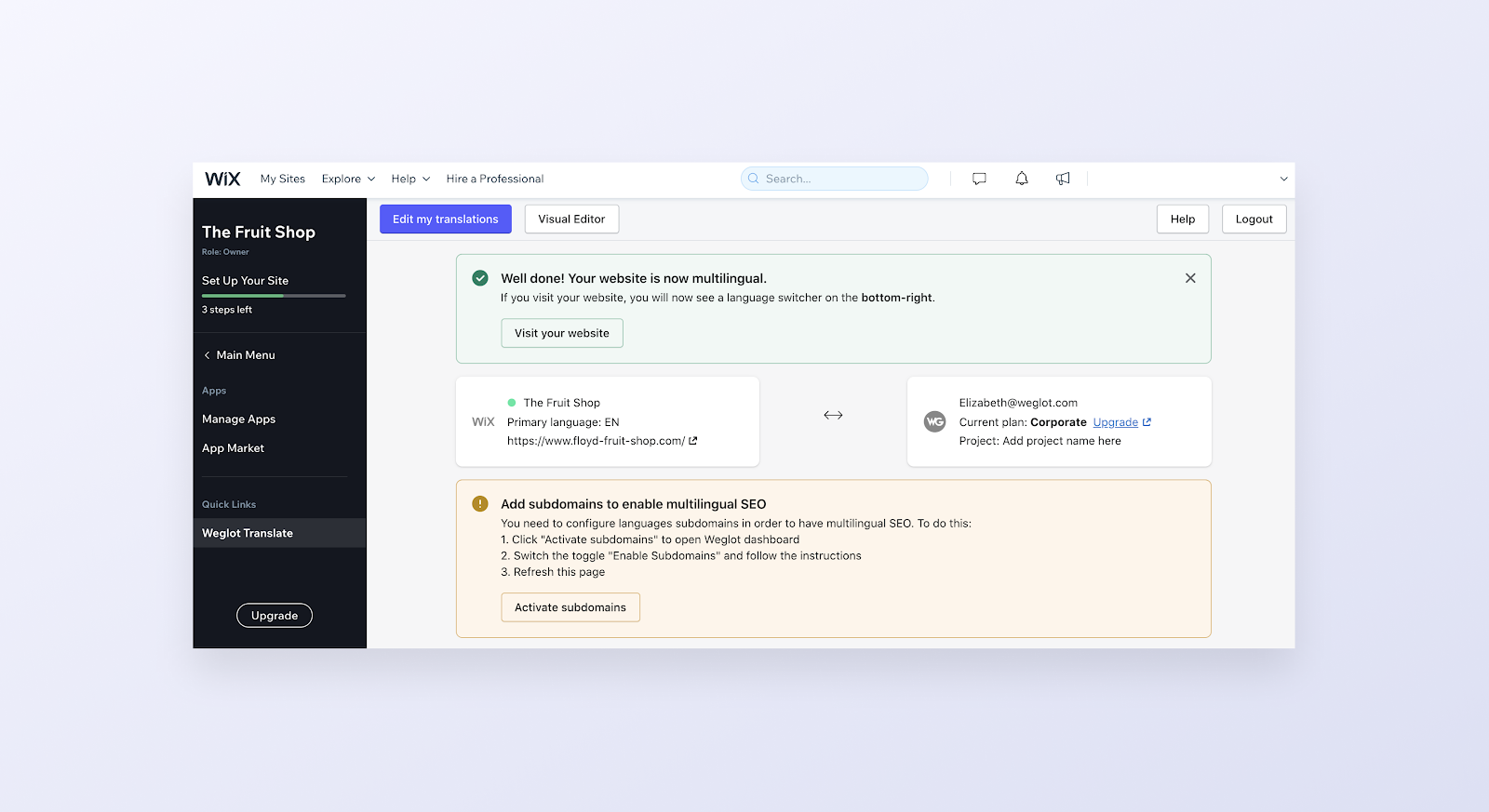Click the Wix logo
The image size is (1489, 812).
(x=222, y=179)
